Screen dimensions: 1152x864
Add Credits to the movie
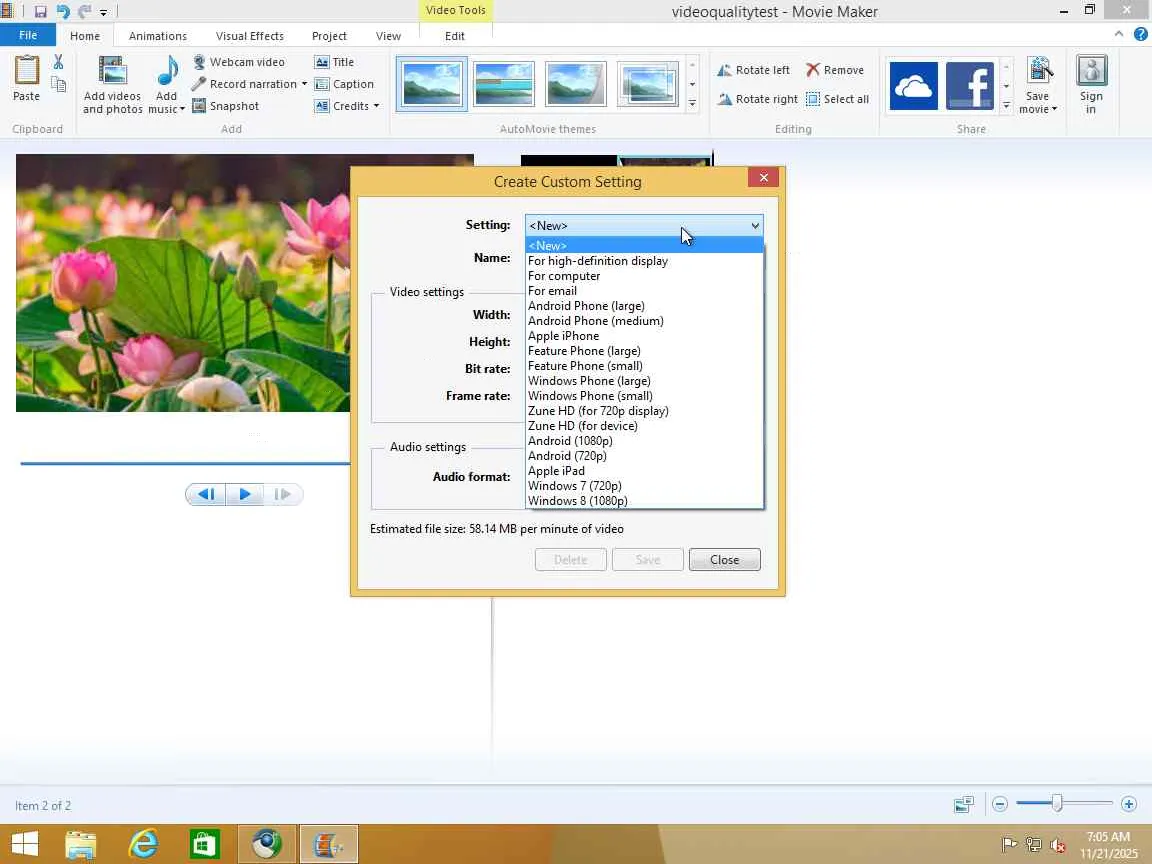342,106
